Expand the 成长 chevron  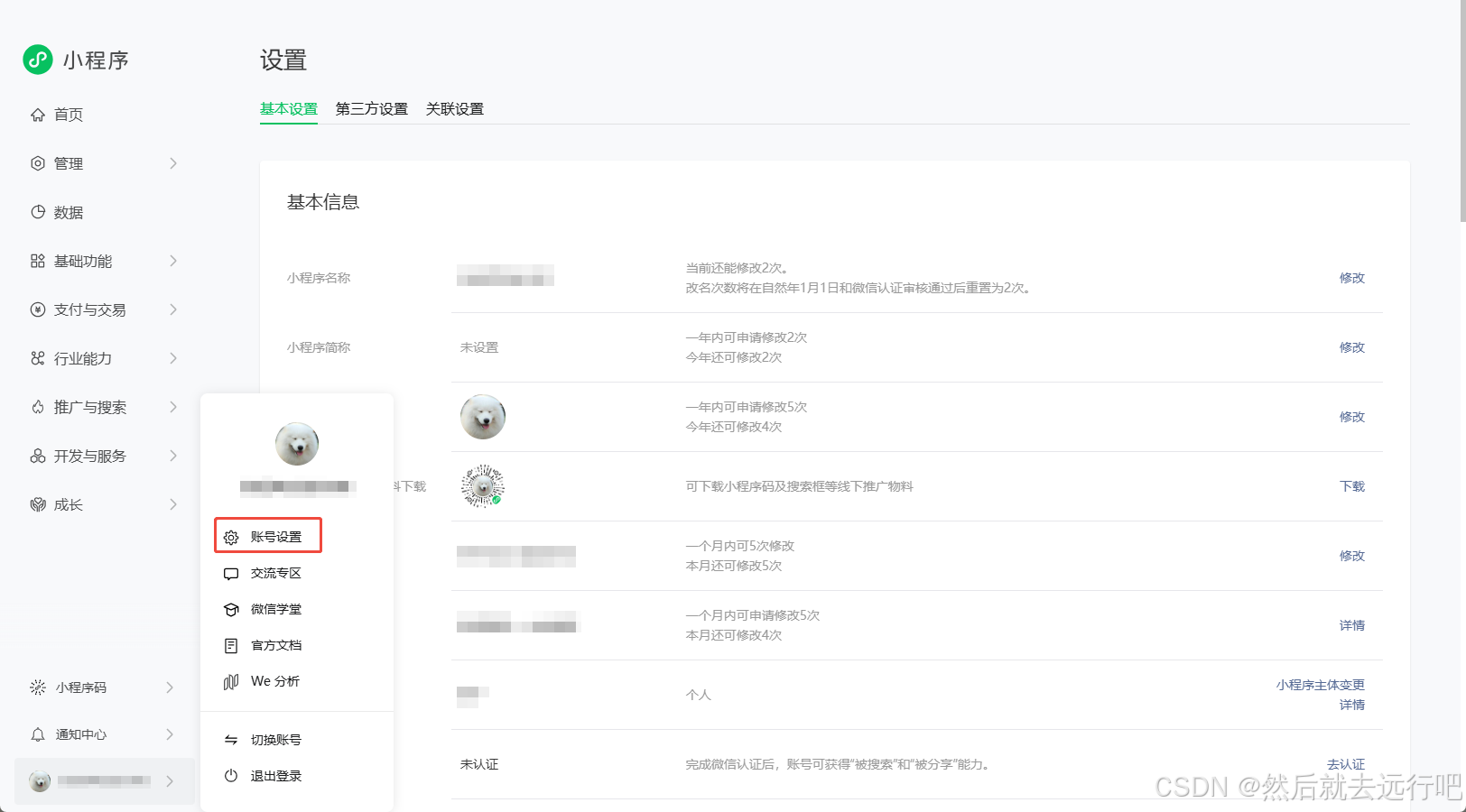[x=173, y=504]
